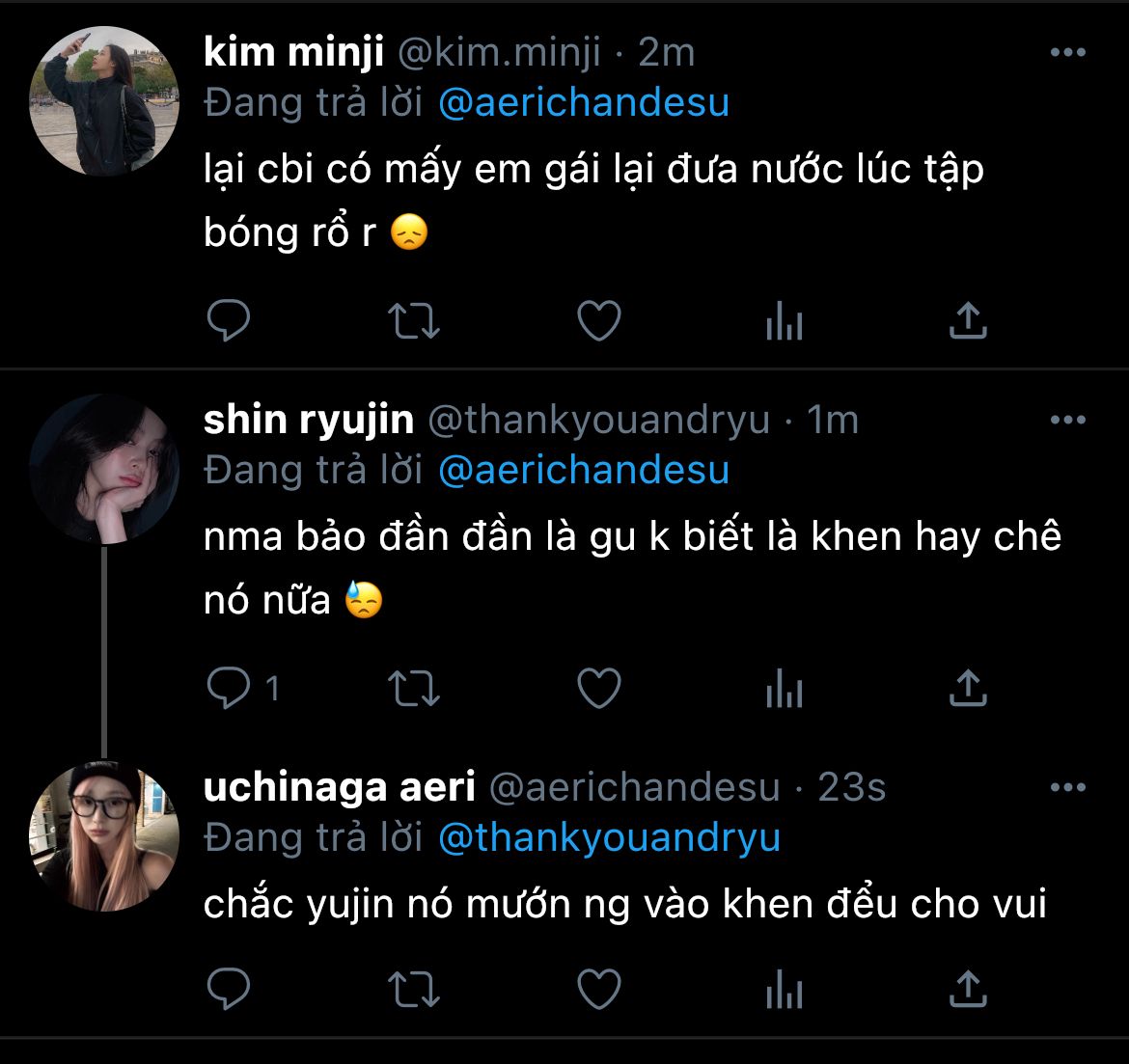View analytics for uchinaga aeri's tweet
This screenshot has width=1129, height=1064.
pyautogui.click(x=784, y=989)
